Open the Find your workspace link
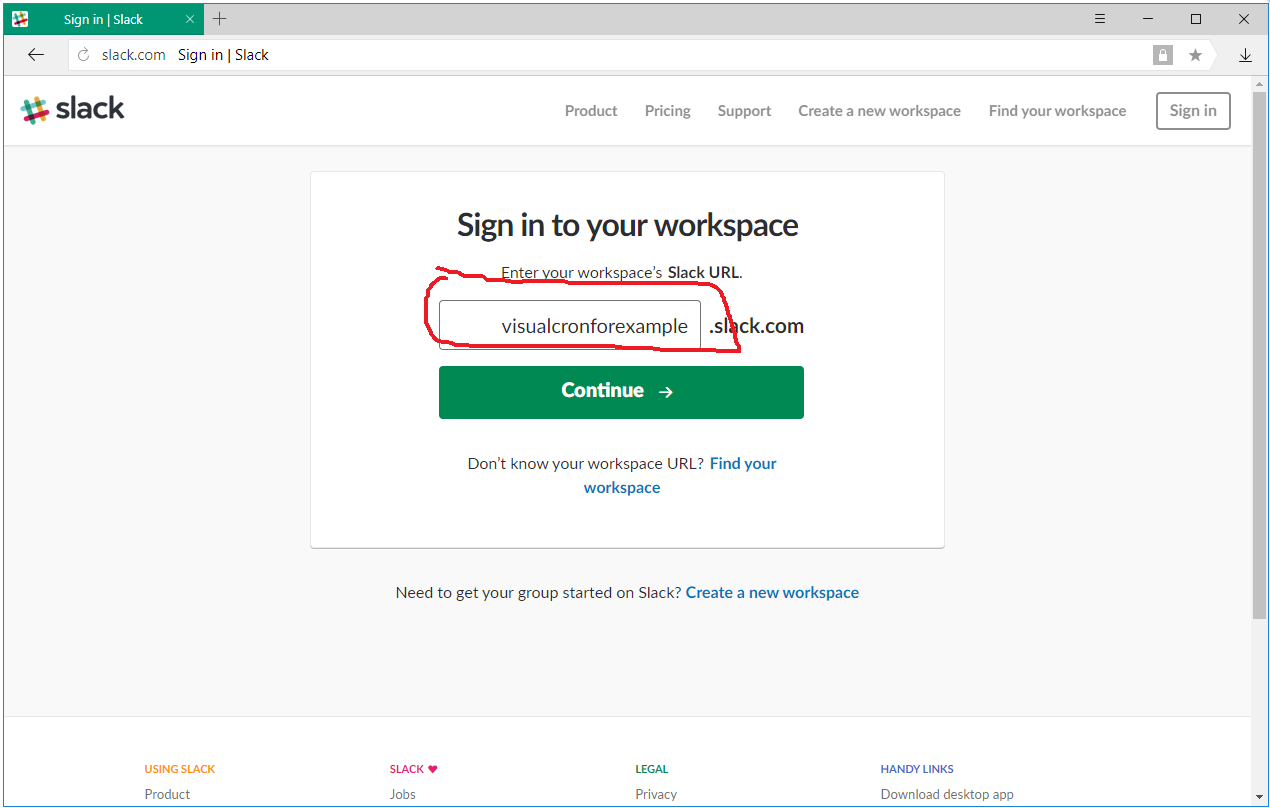Screen dimensions: 1270x808 1057,110
